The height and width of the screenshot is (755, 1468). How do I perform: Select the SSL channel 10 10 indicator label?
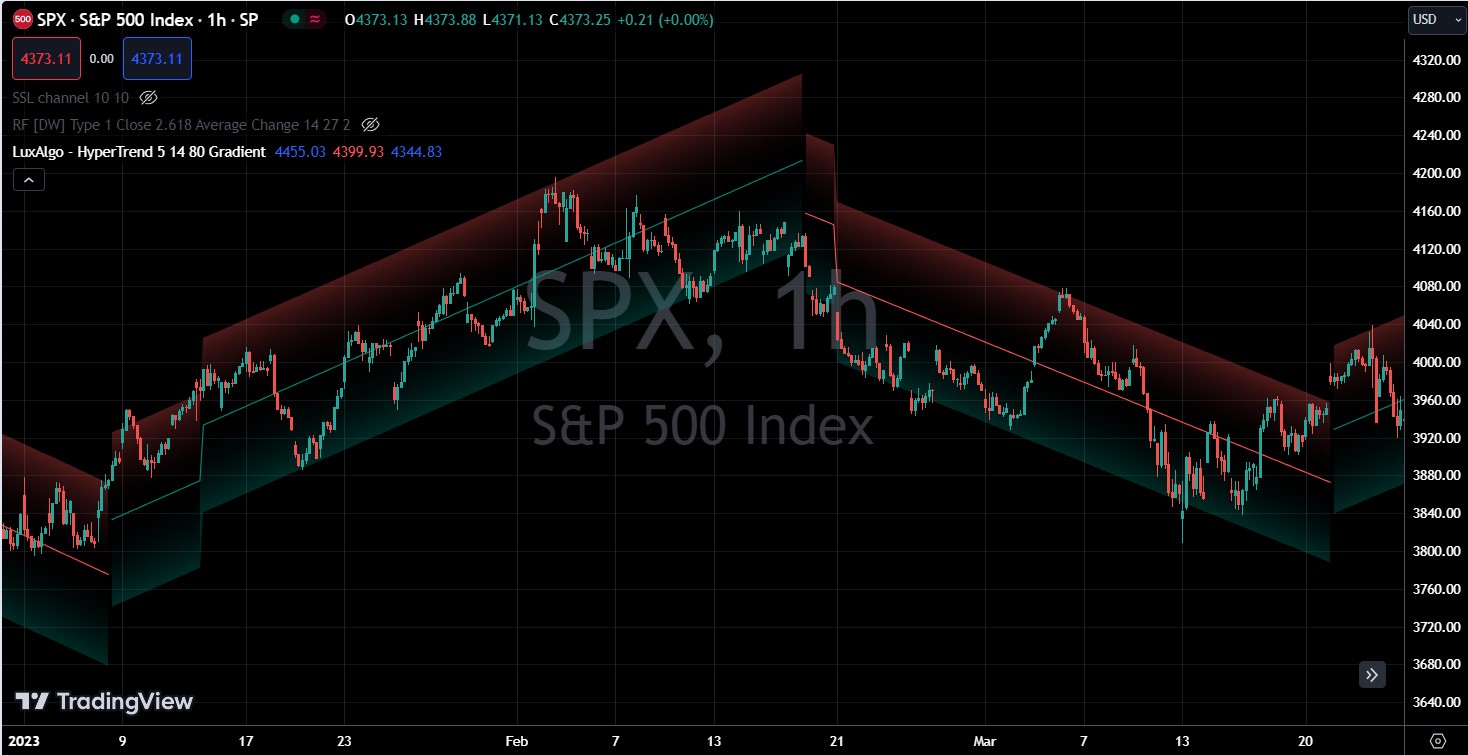click(71, 97)
